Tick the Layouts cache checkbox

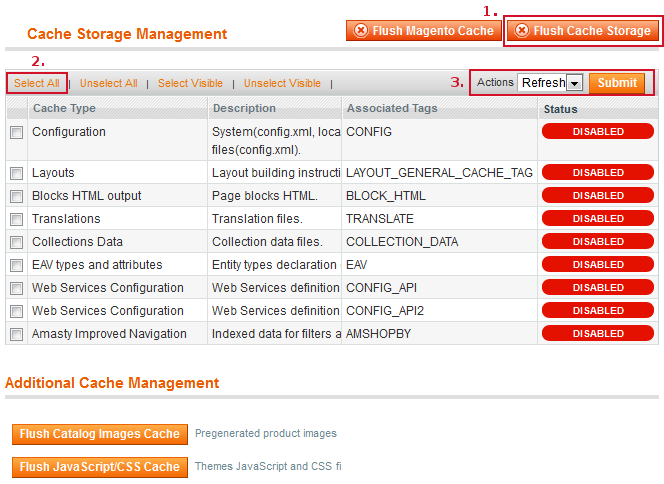[x=16, y=174]
